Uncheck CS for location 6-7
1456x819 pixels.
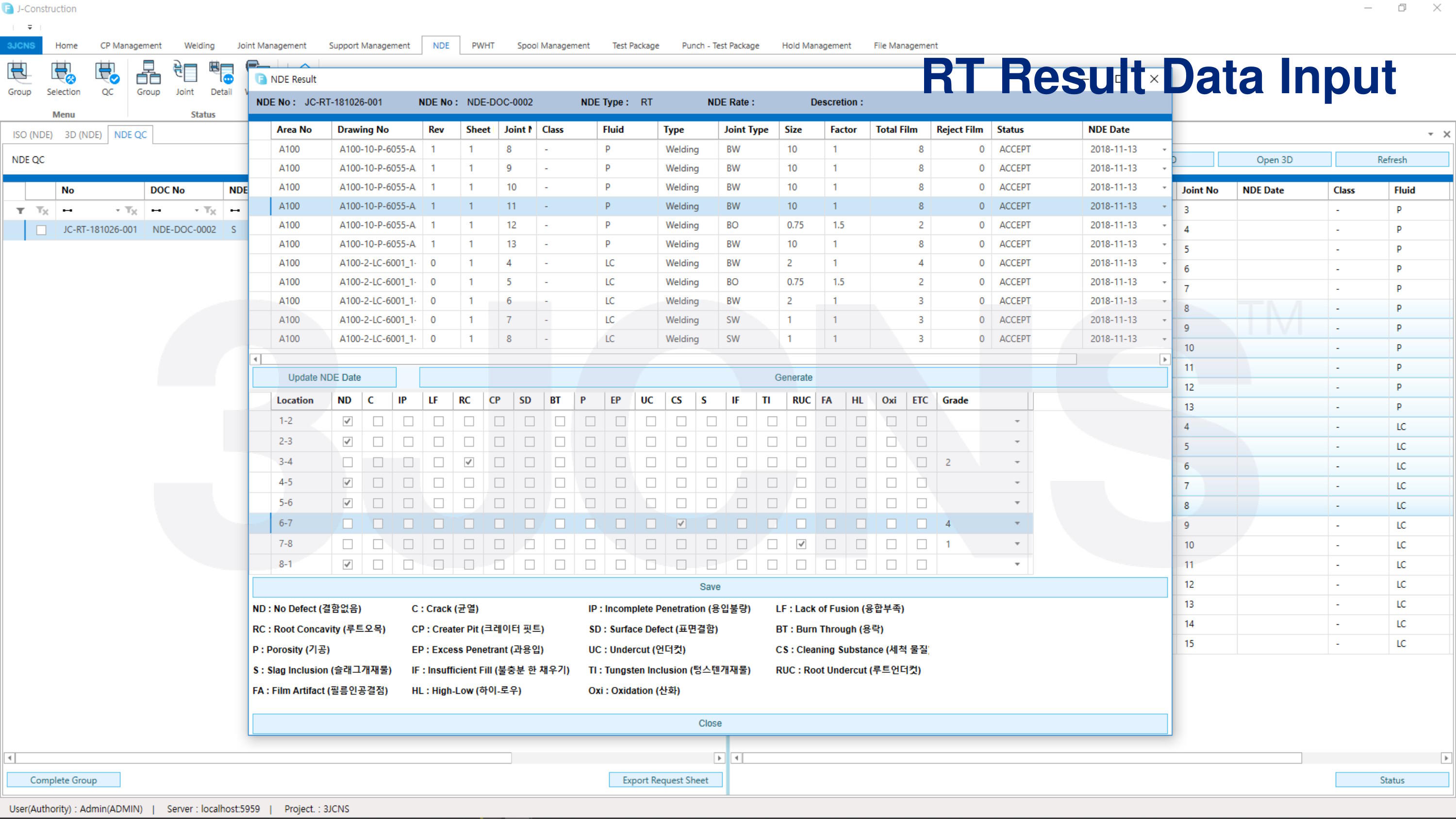click(681, 523)
